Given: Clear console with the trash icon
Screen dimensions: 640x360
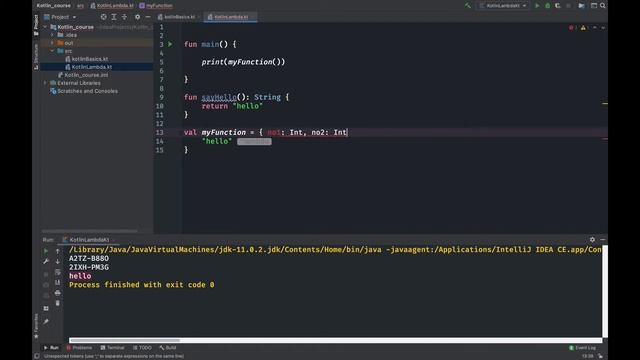Looking at the screenshot, I should tap(58, 303).
